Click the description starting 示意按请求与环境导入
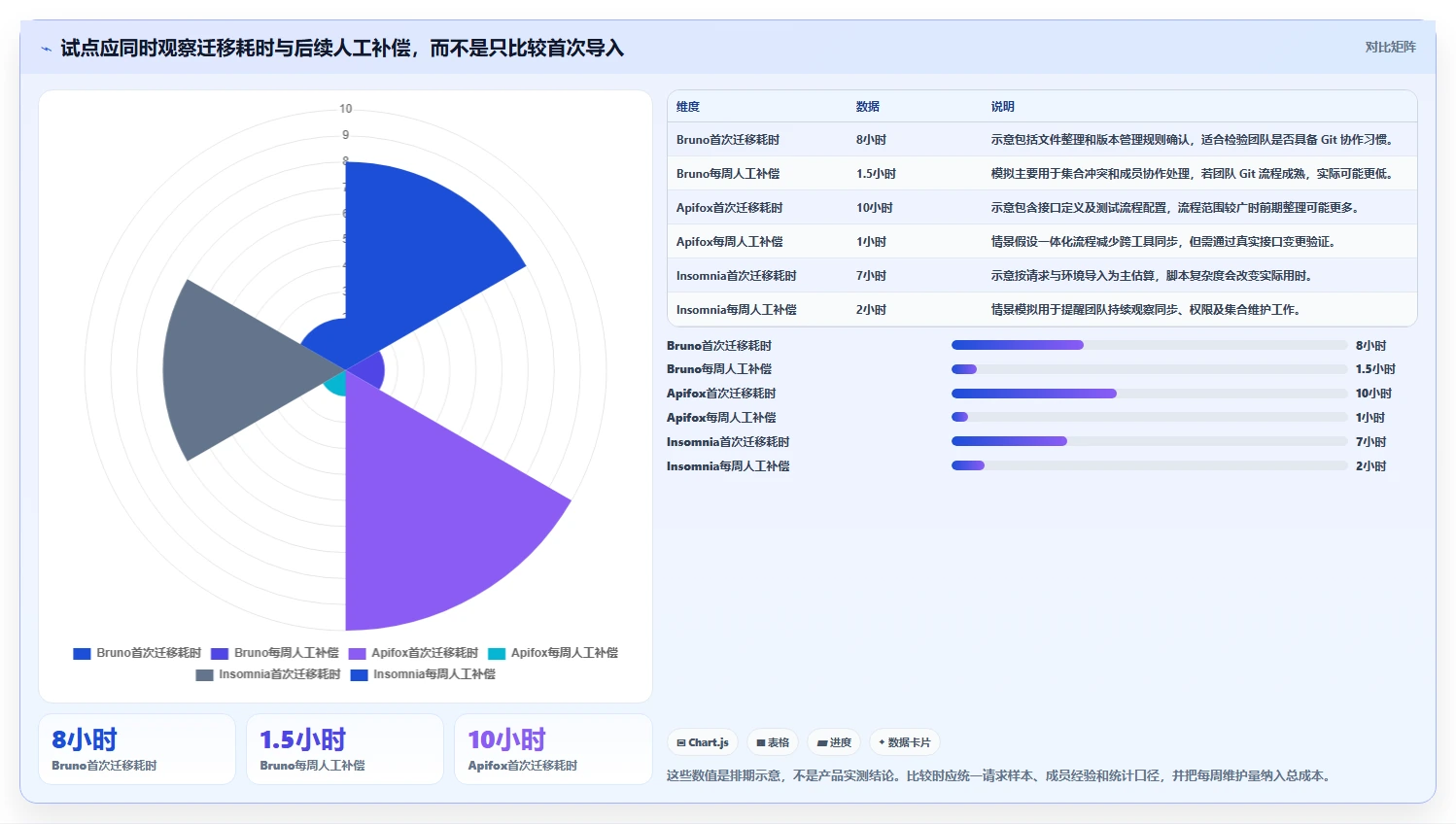 1154,276
